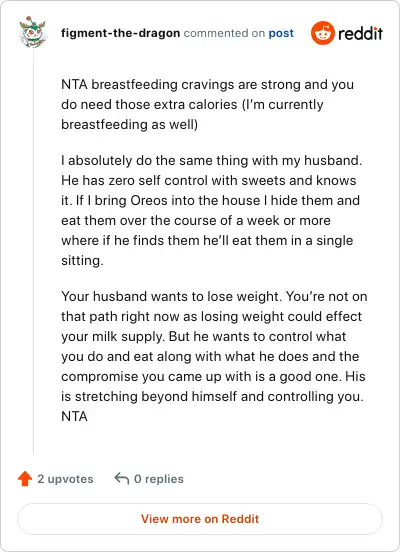400x552 pixels.
Task: Open the blue 'post' link
Action: pyautogui.click(x=281, y=33)
